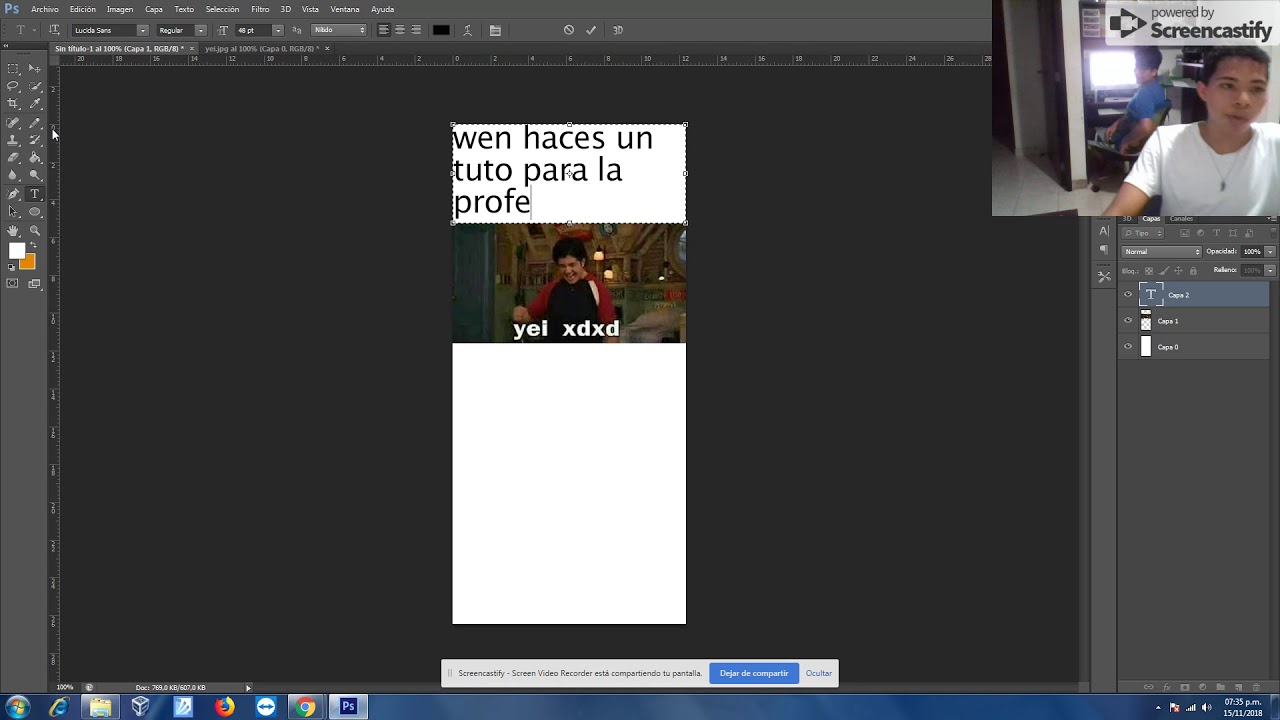The width and height of the screenshot is (1280, 720).
Task: Center the text alignment
Action: click(x=400, y=30)
